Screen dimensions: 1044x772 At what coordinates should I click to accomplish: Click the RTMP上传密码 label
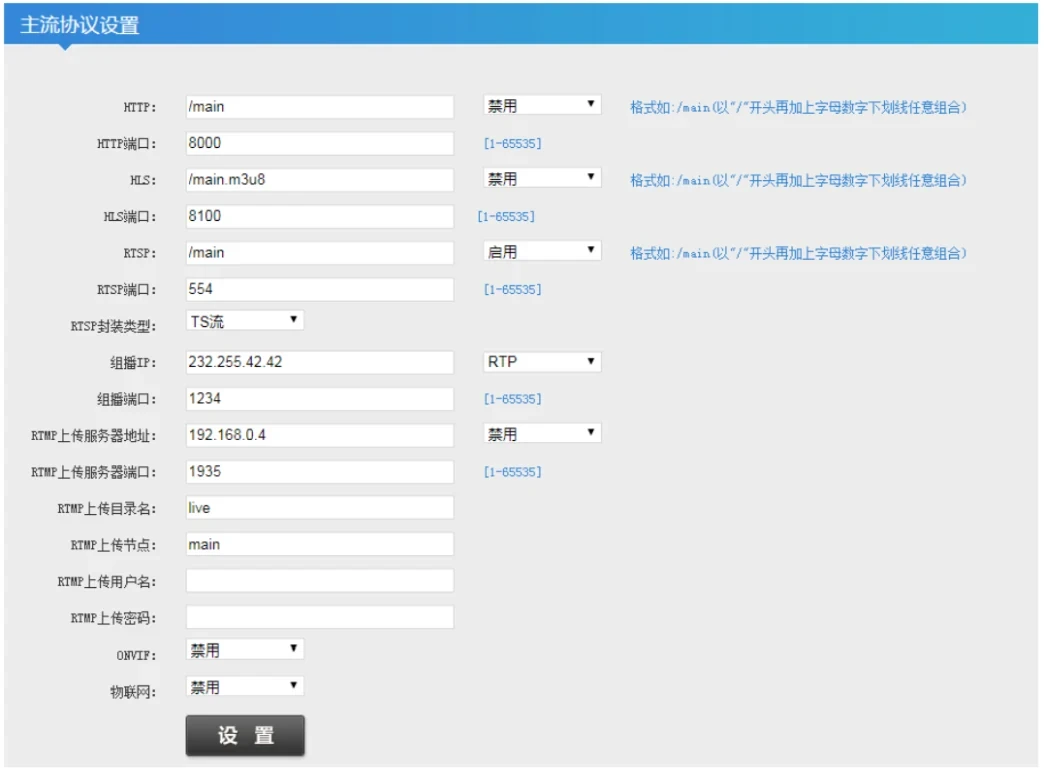coord(114,619)
